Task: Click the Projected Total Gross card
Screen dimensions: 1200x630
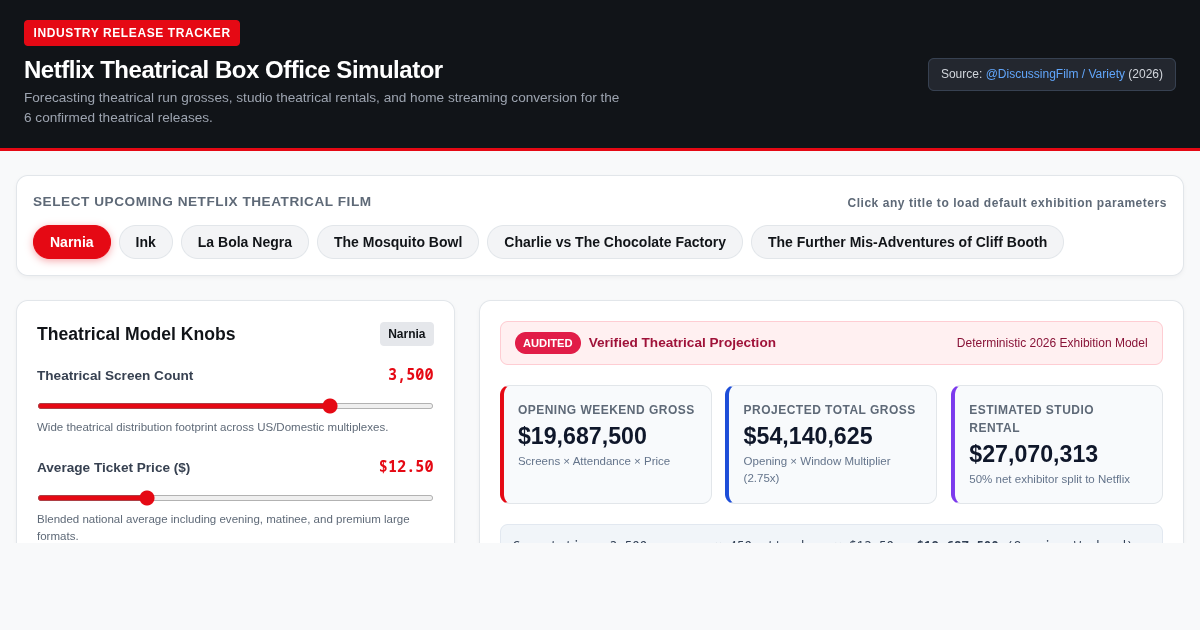Action: pos(831,444)
